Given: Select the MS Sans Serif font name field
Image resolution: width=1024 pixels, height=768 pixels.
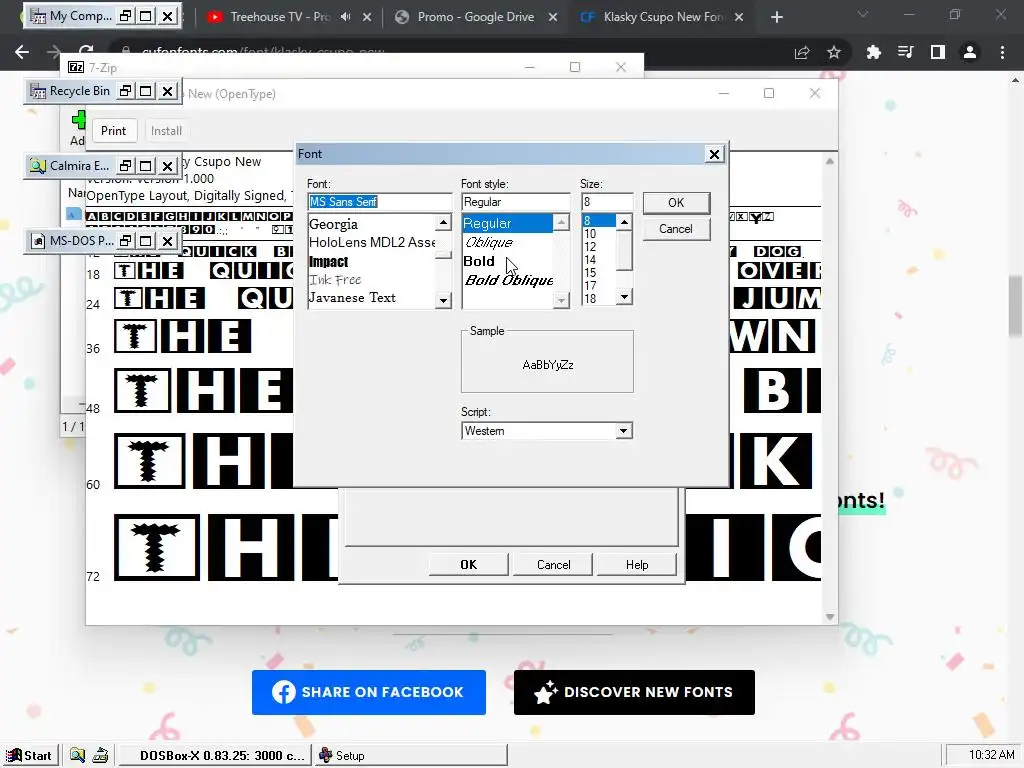Looking at the screenshot, I should tap(380, 202).
